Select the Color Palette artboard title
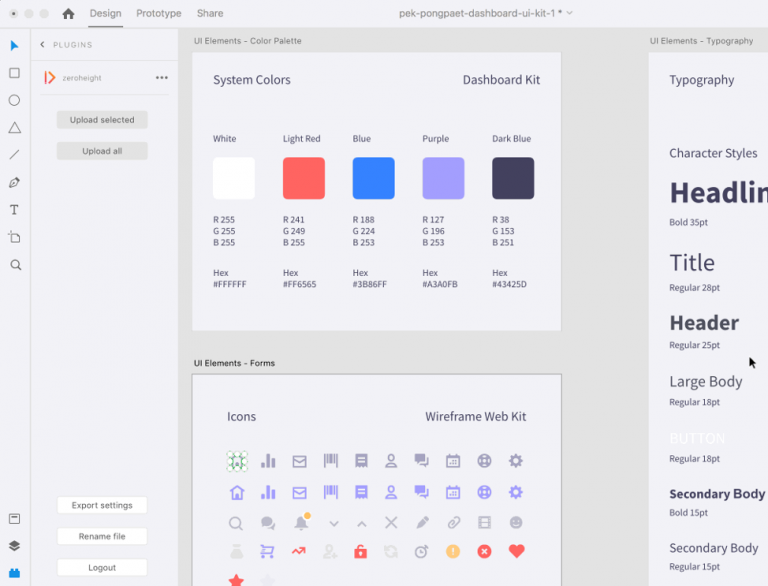Screen dimensions: 768x586 pyautogui.click(x=247, y=41)
